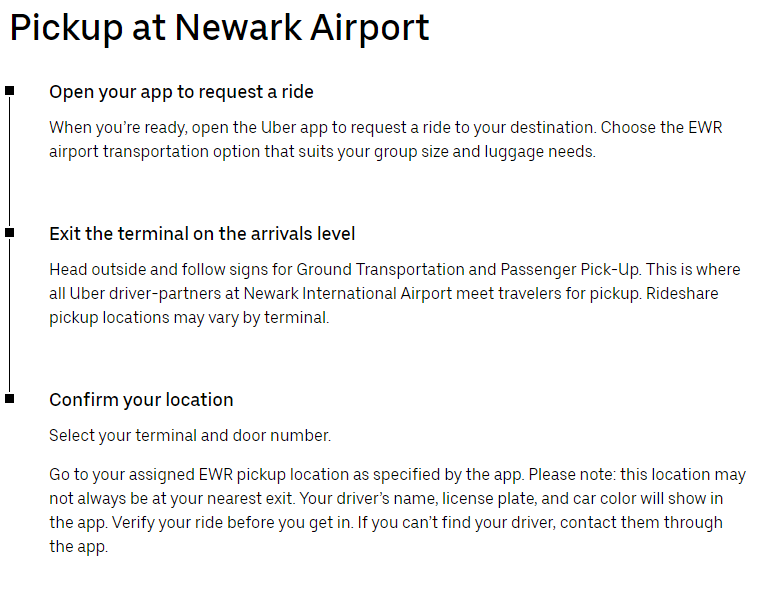Click the "Pickup at Newark Airport" page title
The height and width of the screenshot is (590, 769).
[x=219, y=28]
